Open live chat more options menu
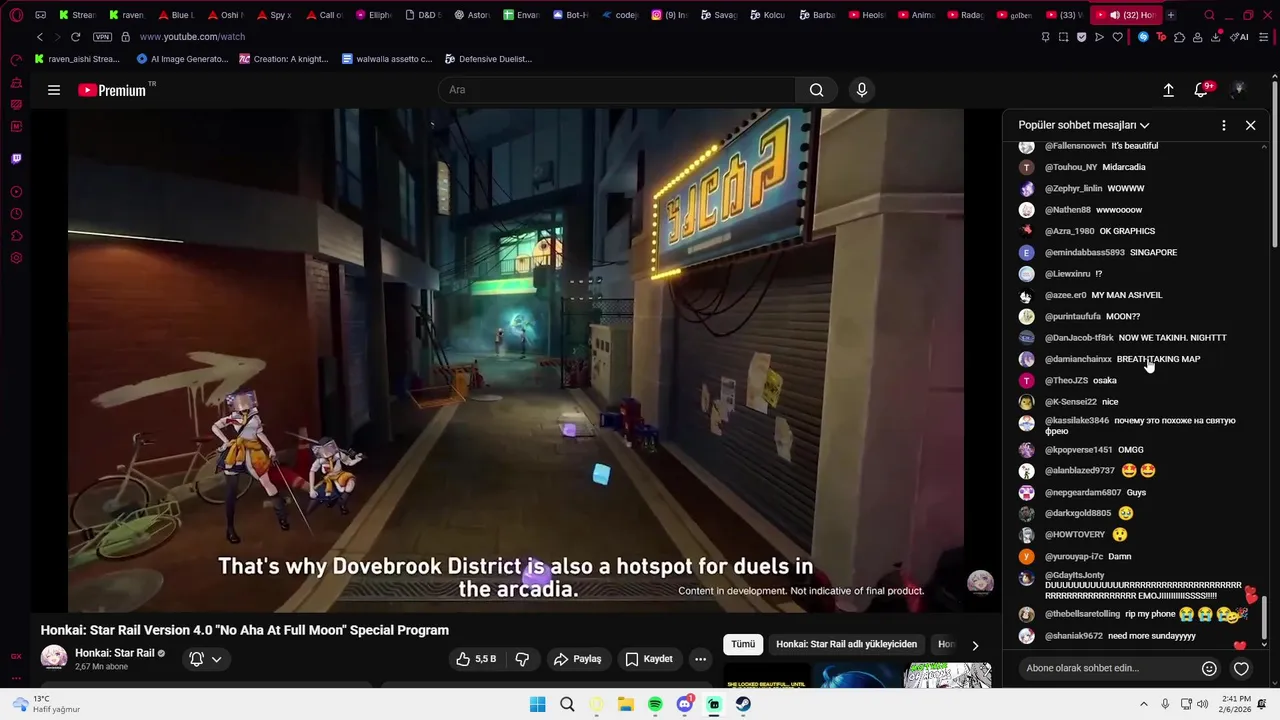 1223,125
